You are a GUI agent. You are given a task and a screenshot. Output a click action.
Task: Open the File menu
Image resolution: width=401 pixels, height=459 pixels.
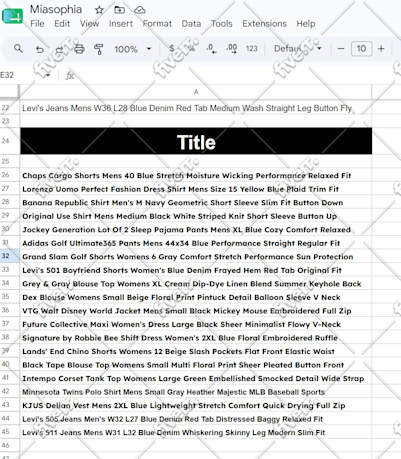(37, 24)
